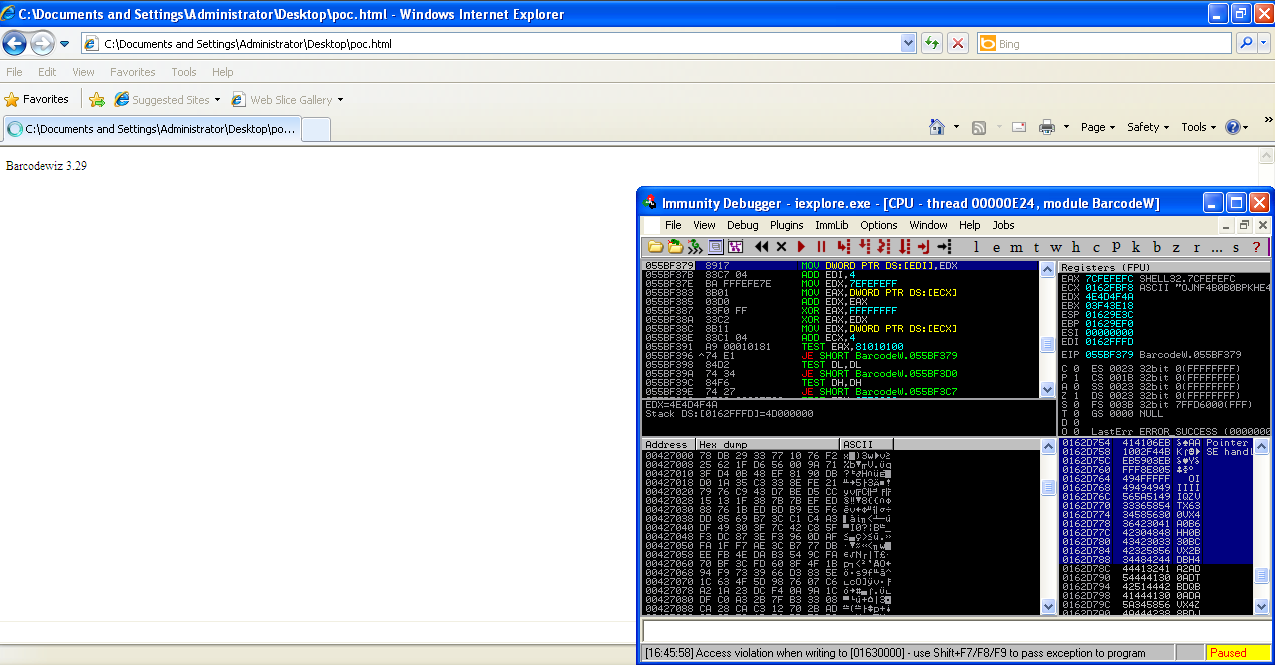The width and height of the screenshot is (1275, 665).
Task: Open the IE recent pages dropdown arrow
Action: coord(64,44)
